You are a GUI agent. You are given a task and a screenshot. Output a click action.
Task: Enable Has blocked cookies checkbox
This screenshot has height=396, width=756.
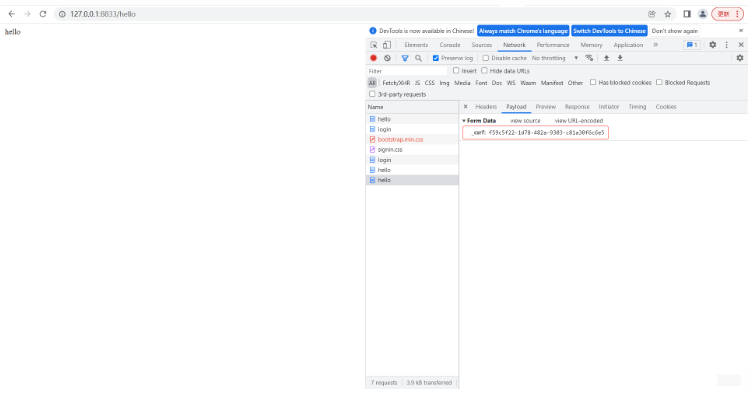[593, 82]
